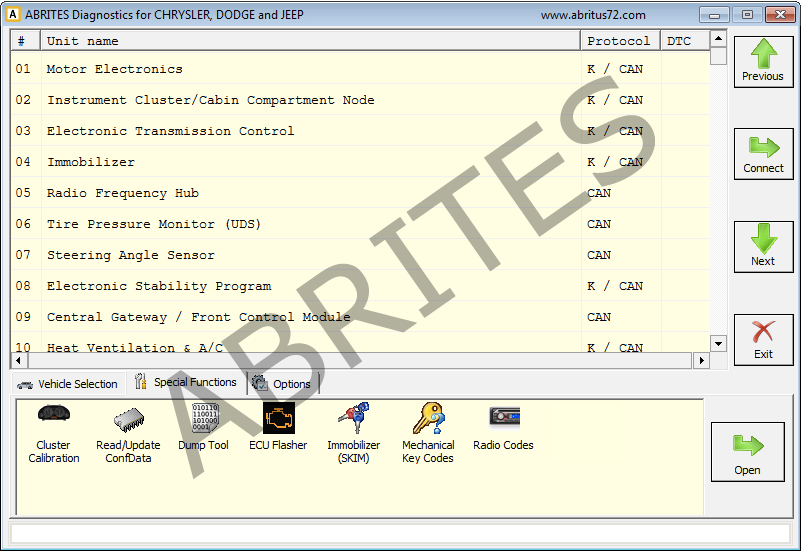Image resolution: width=802 pixels, height=554 pixels.
Task: Maximize the Abrites Diagnostics window
Action: coord(747,15)
